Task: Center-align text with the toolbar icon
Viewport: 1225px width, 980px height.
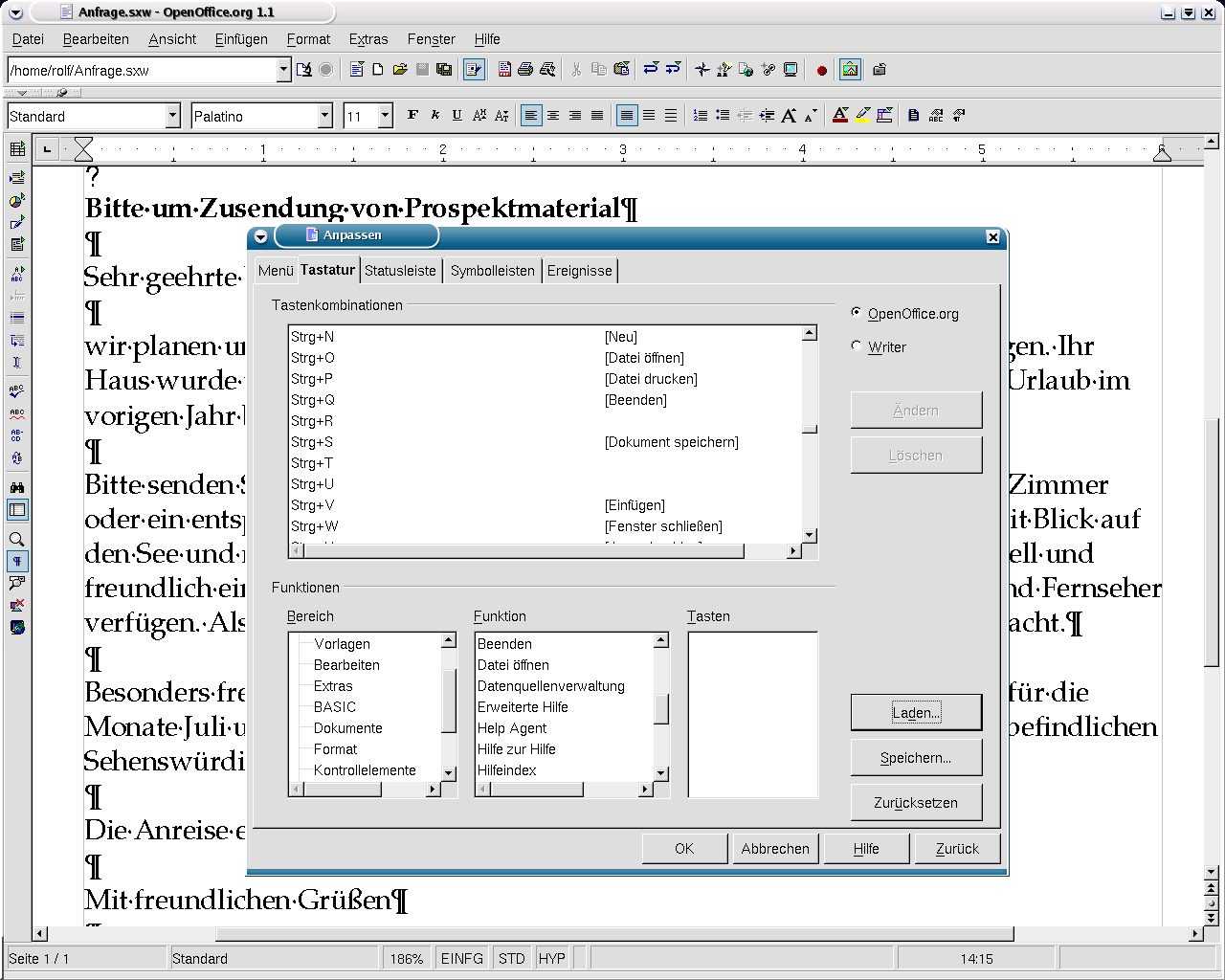Action: coord(553,116)
